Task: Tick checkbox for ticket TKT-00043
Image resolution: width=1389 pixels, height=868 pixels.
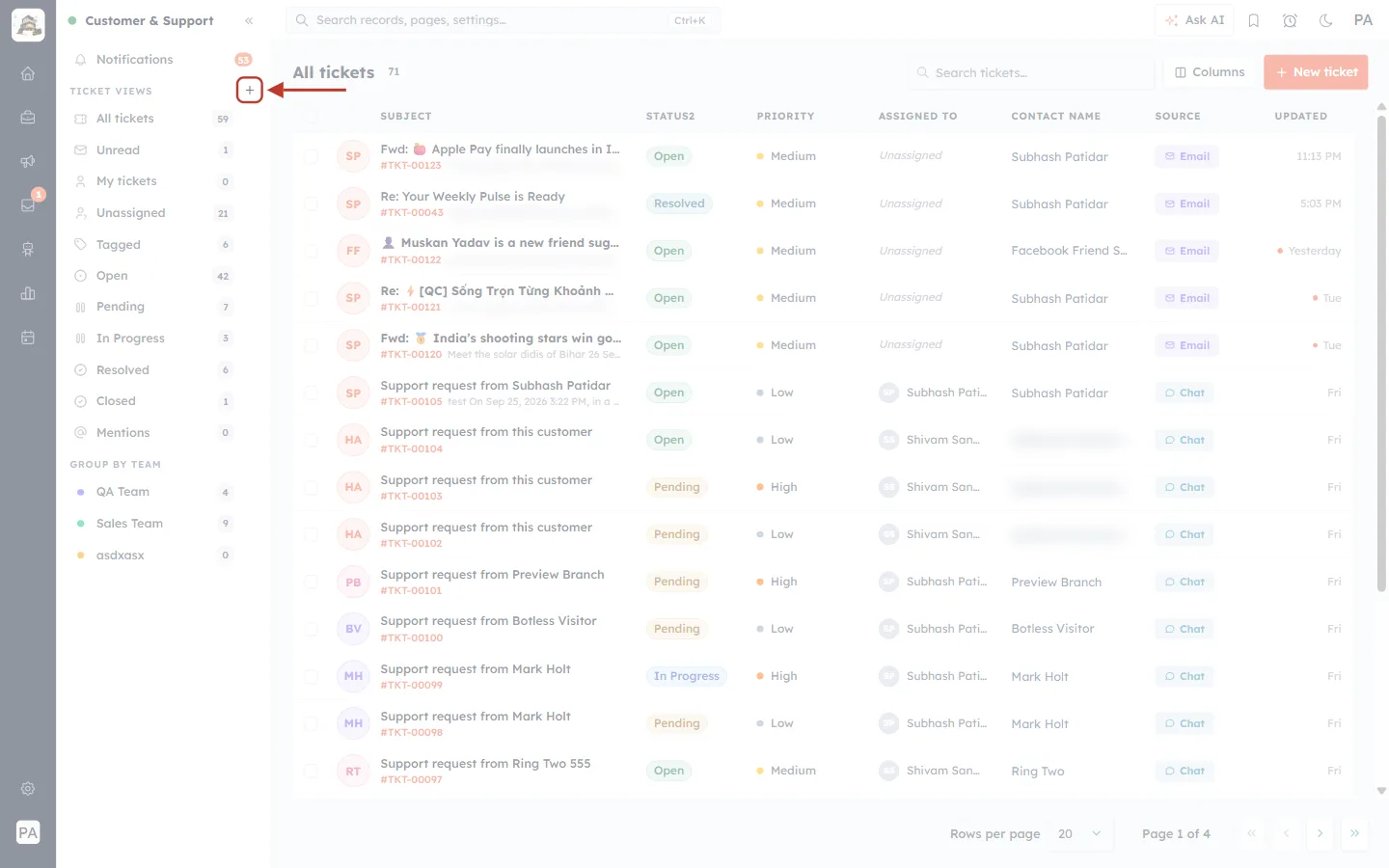Action: [x=311, y=203]
